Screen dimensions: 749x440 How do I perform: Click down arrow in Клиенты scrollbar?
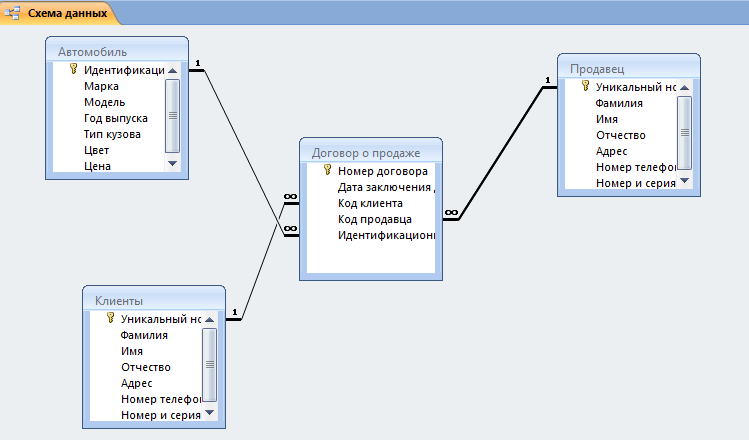point(209,412)
